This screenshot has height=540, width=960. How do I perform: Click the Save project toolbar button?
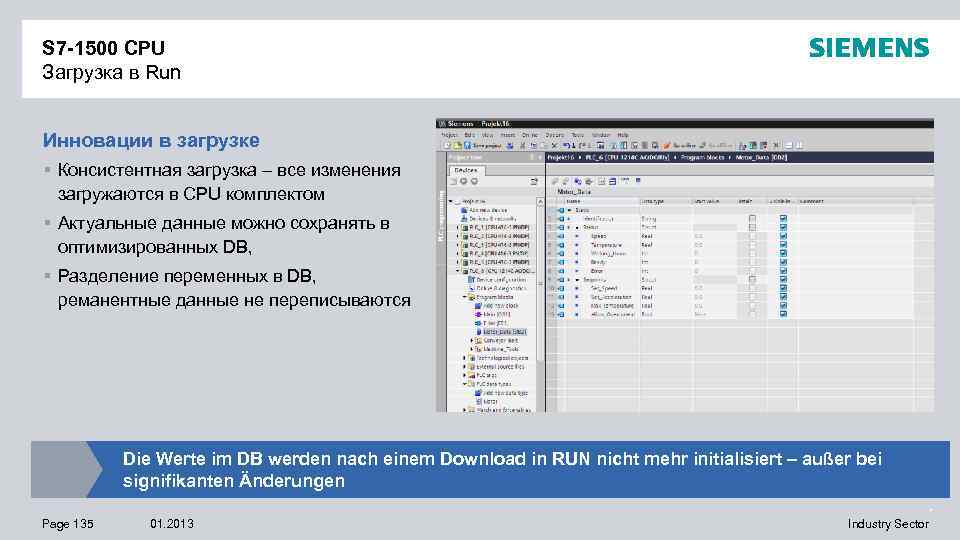pos(483,146)
